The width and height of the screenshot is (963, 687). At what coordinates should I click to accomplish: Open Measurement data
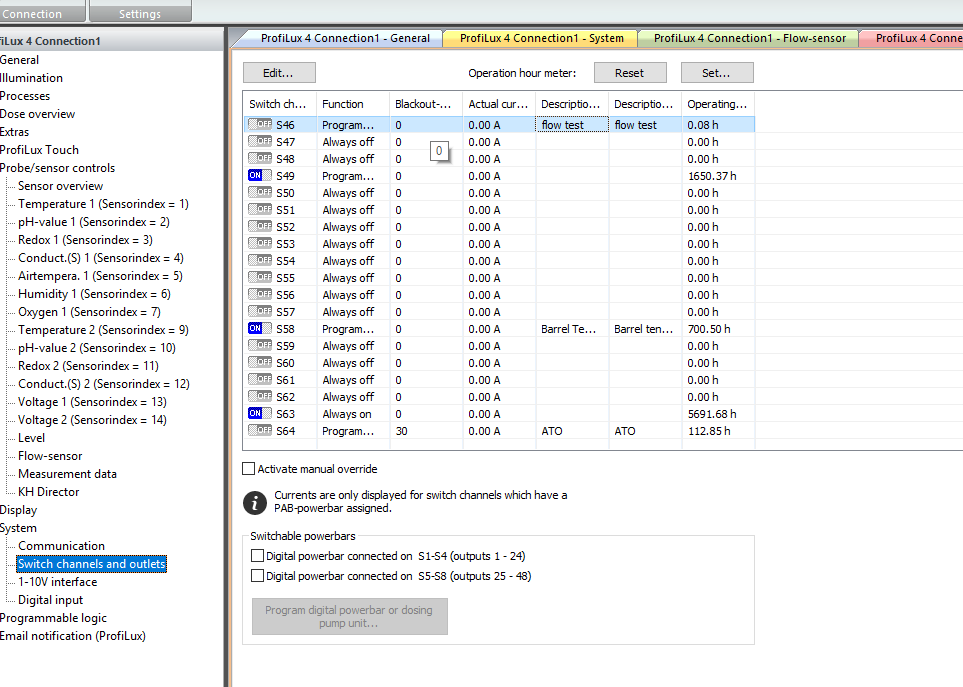[x=67, y=474]
